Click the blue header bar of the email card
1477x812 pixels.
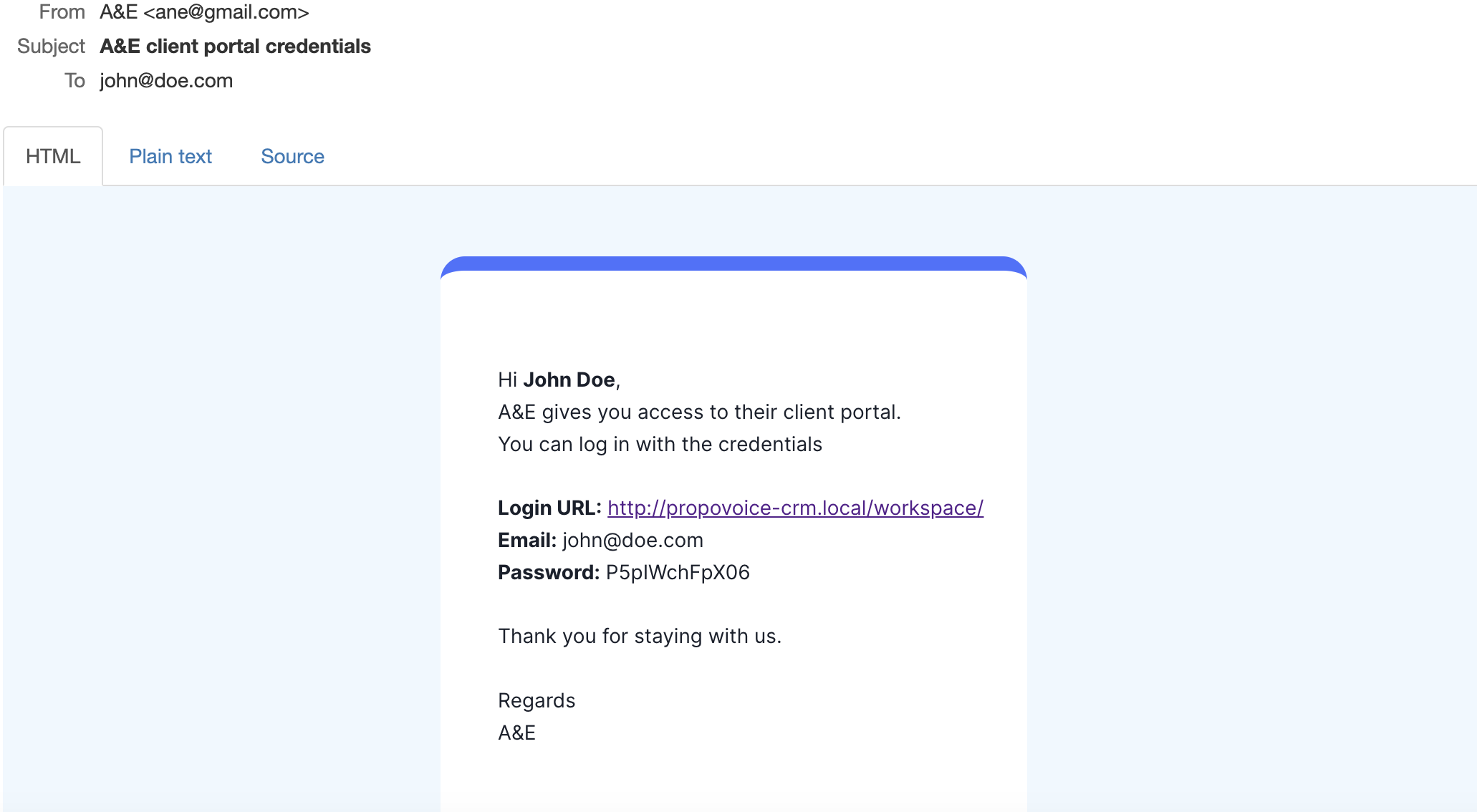733,263
